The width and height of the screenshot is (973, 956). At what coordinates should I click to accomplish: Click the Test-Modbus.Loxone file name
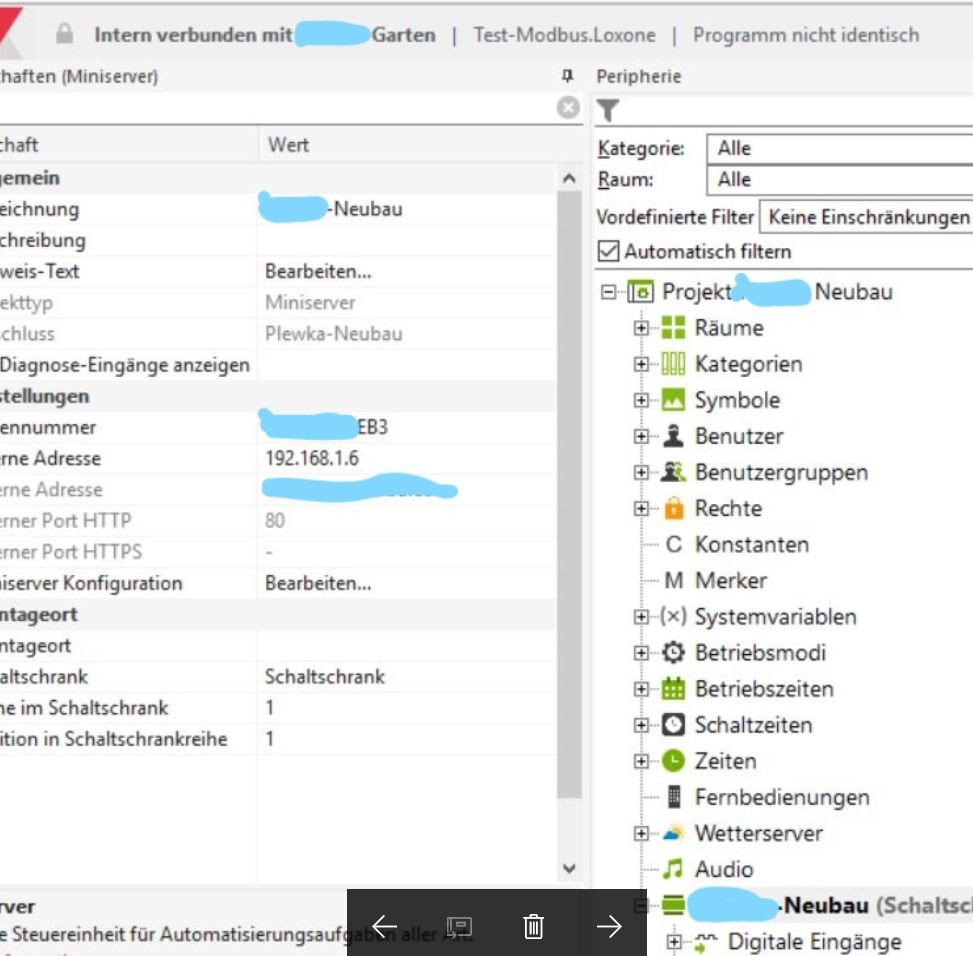tap(564, 35)
